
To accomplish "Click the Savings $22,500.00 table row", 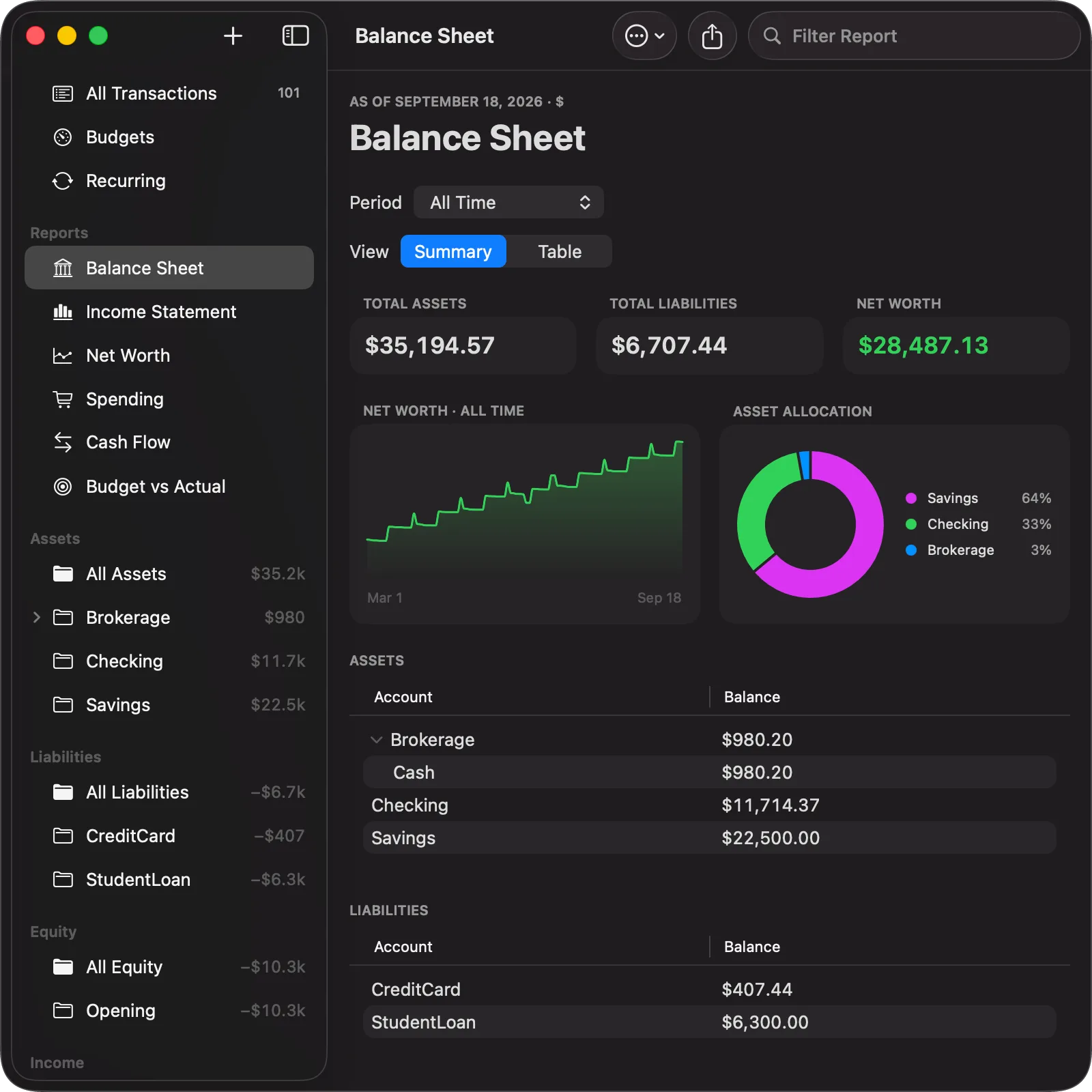I will tap(710, 838).
